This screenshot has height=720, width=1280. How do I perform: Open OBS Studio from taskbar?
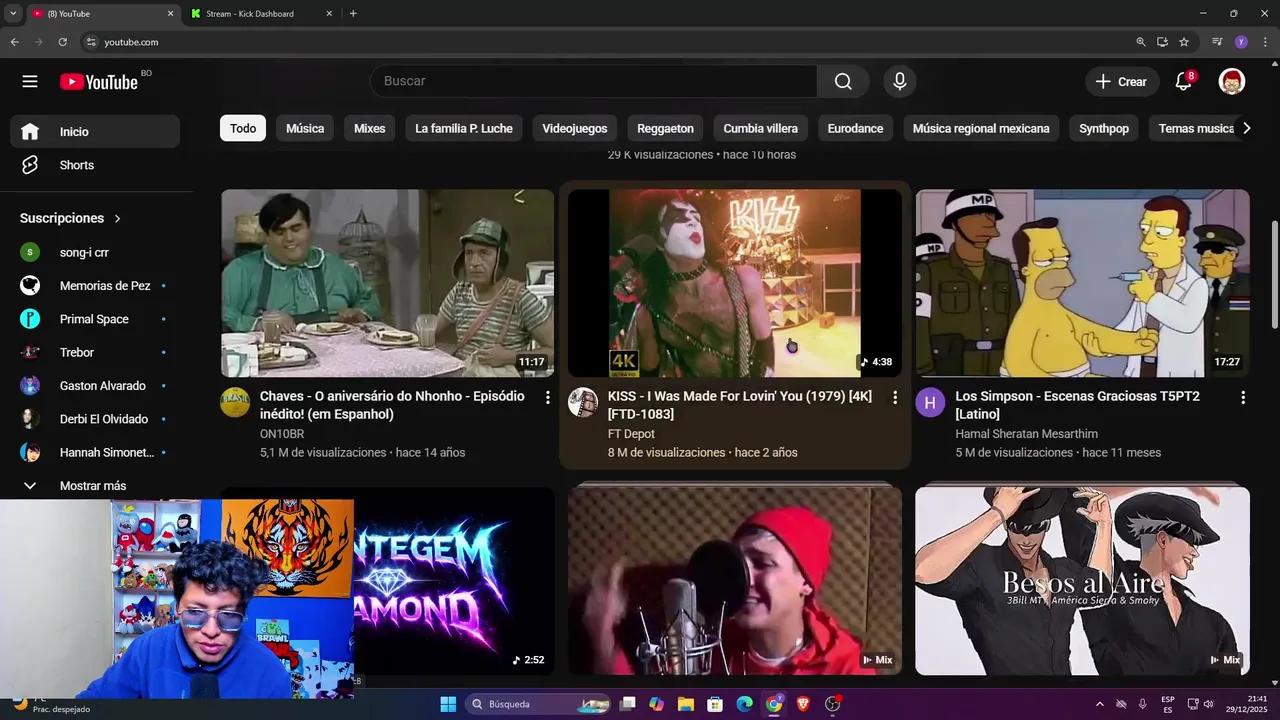(833, 704)
